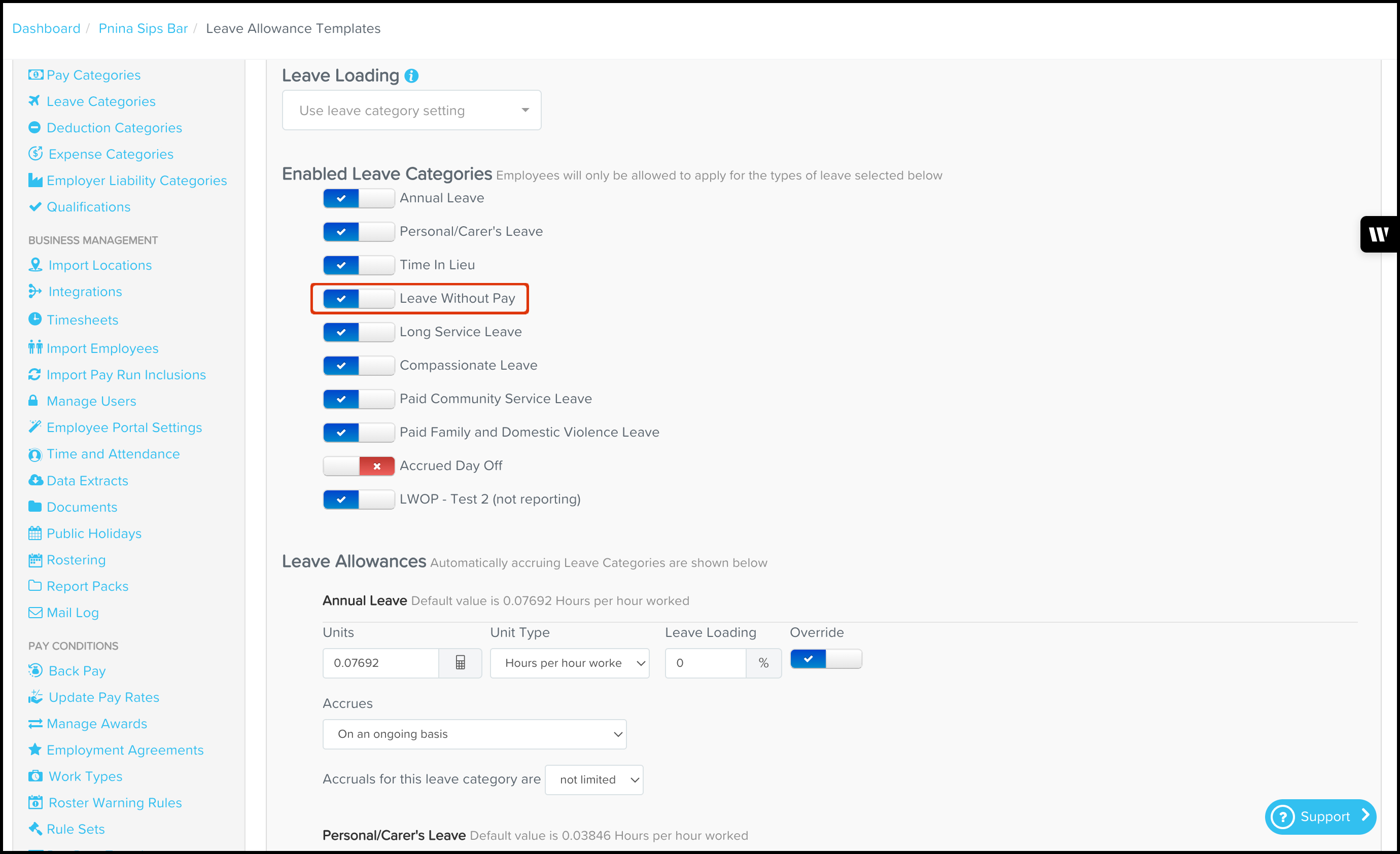Click the Data Extracts cloud icon
Viewport: 1400px width, 854px height.
tap(35, 480)
